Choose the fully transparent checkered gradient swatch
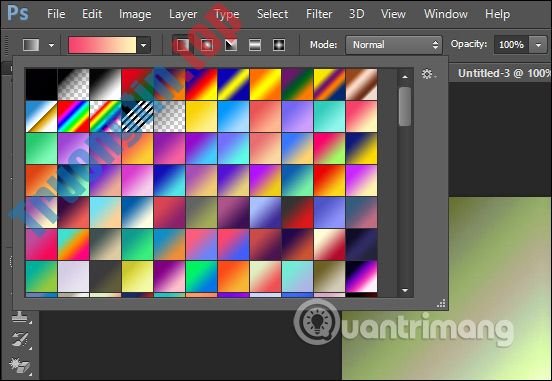This screenshot has height=381, width=552. coord(169,117)
